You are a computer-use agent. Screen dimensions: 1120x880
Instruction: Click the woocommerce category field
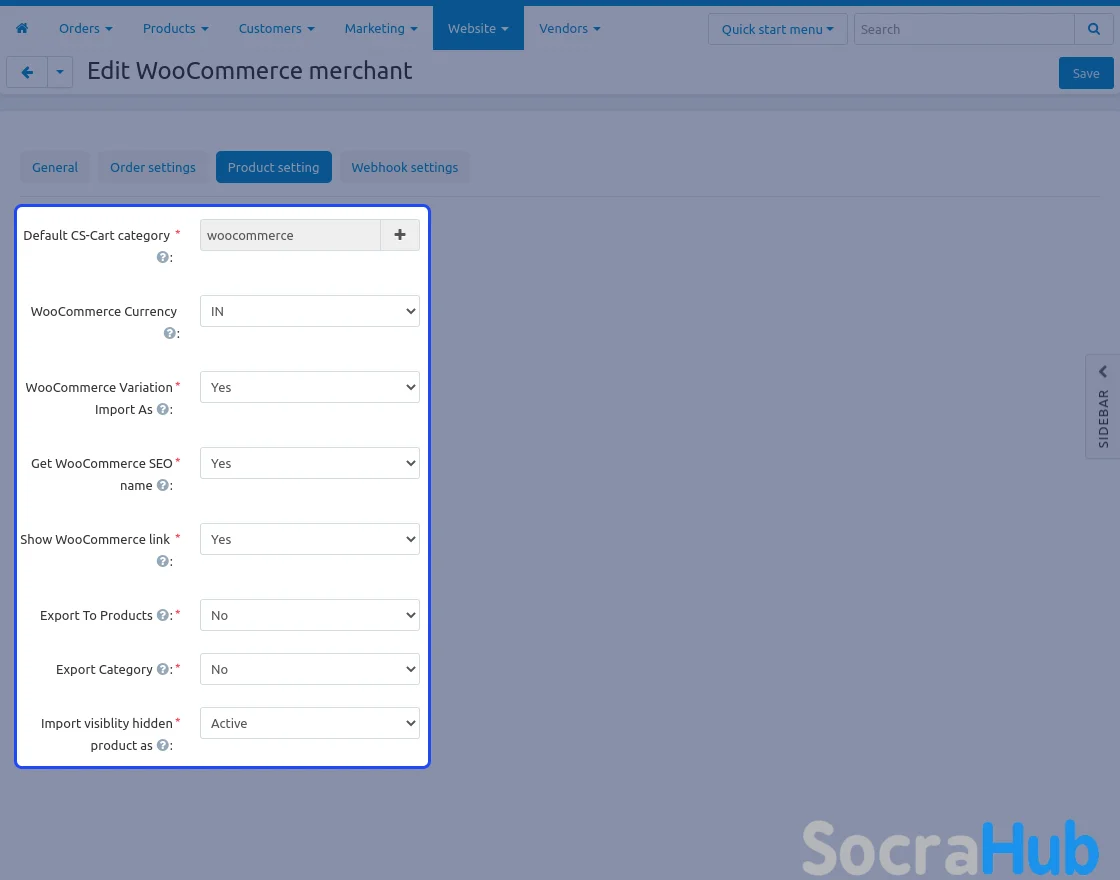click(290, 235)
